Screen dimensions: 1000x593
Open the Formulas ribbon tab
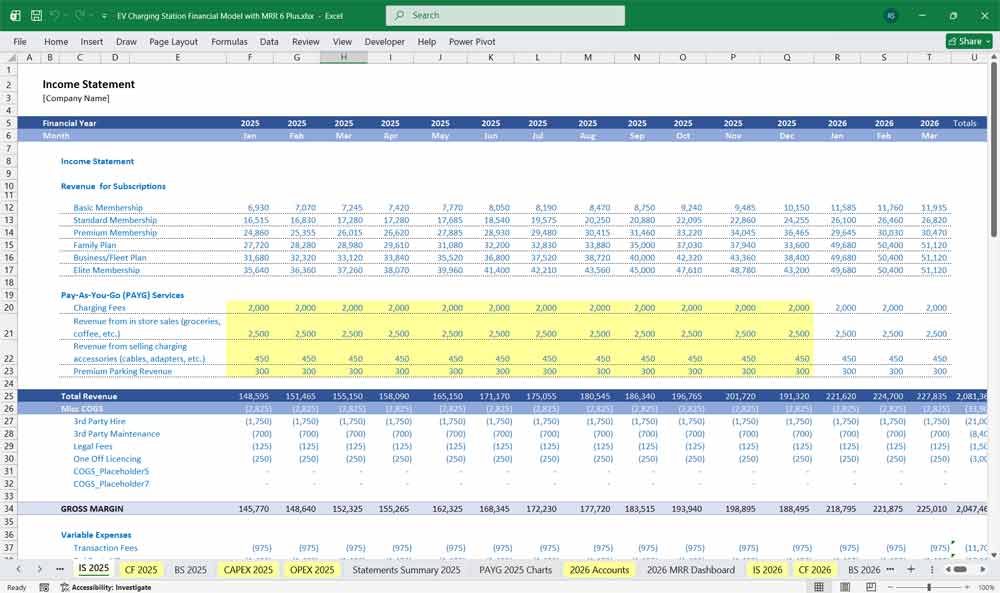[229, 41]
